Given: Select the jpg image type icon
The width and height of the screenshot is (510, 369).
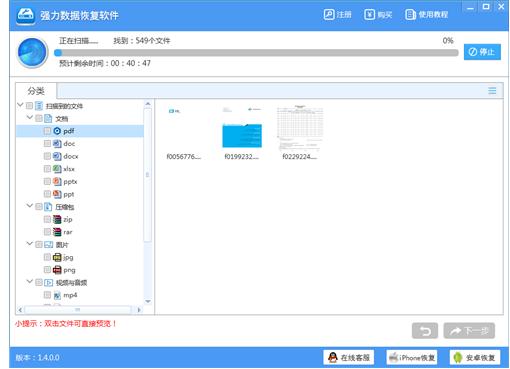Looking at the screenshot, I should coord(57,257).
